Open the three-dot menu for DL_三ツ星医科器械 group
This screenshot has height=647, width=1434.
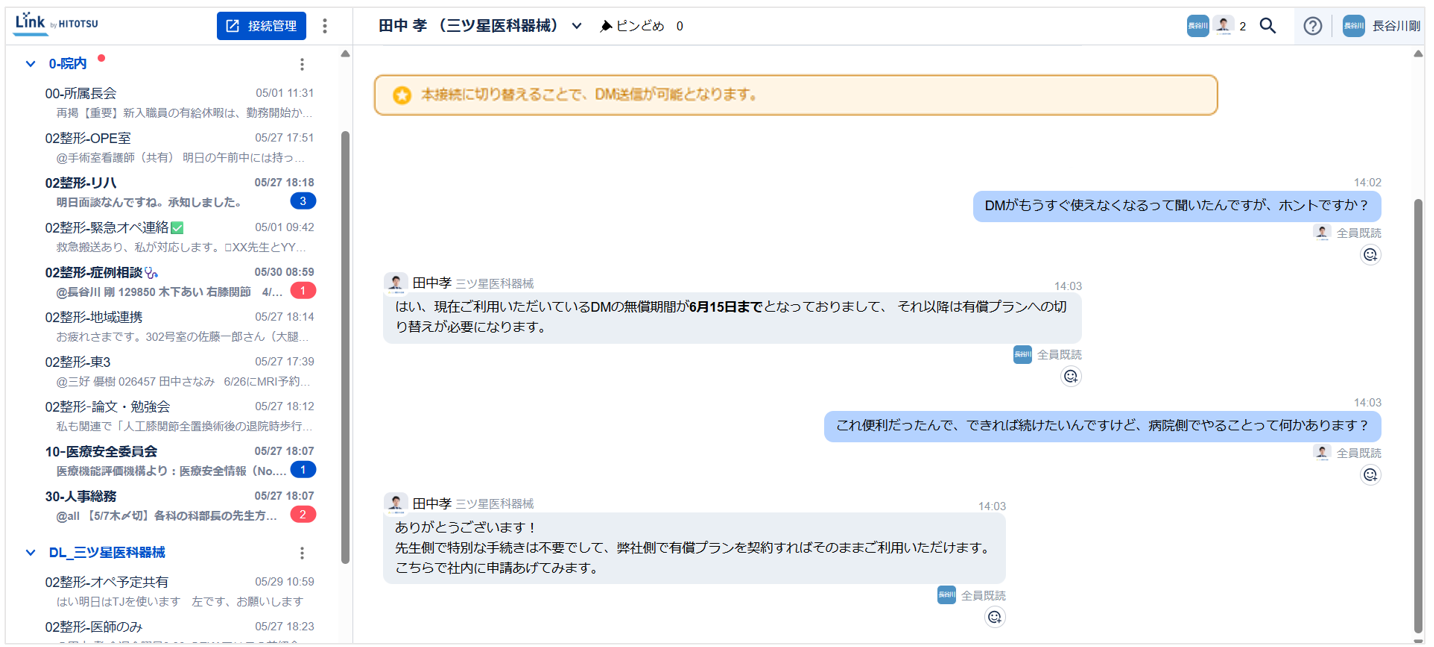302,553
